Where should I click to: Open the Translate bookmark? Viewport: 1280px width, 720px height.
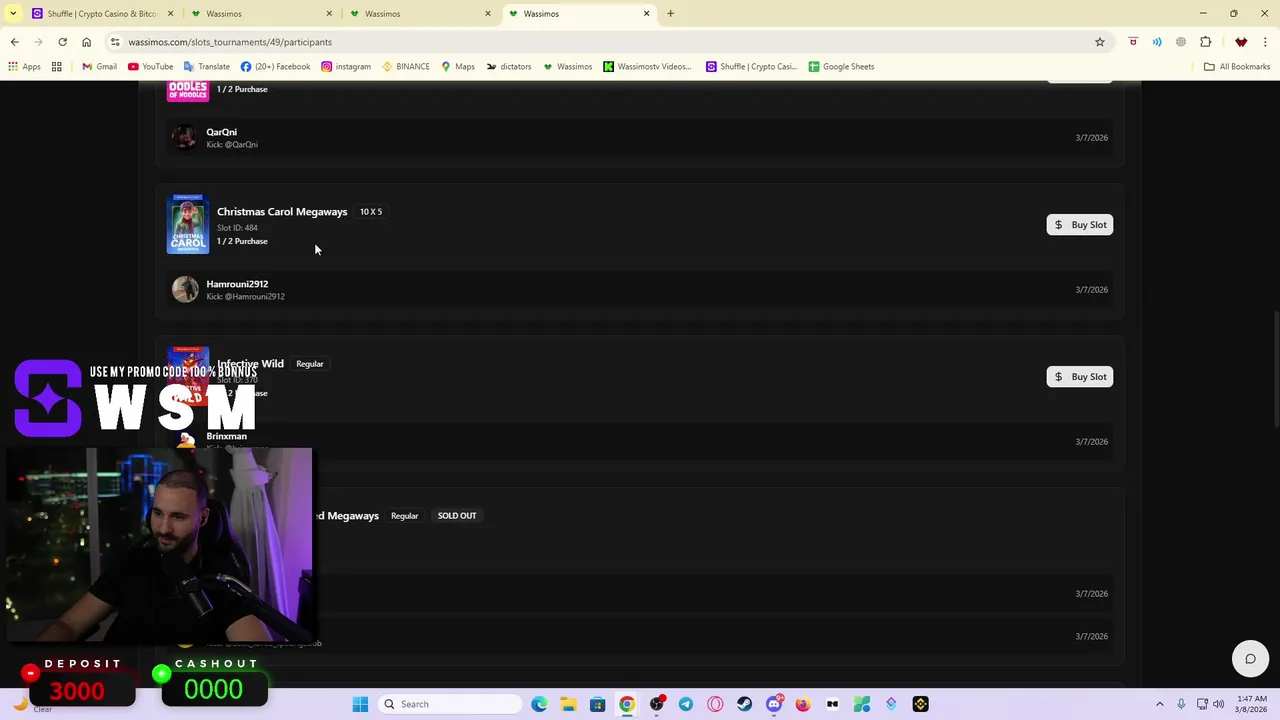click(206, 67)
